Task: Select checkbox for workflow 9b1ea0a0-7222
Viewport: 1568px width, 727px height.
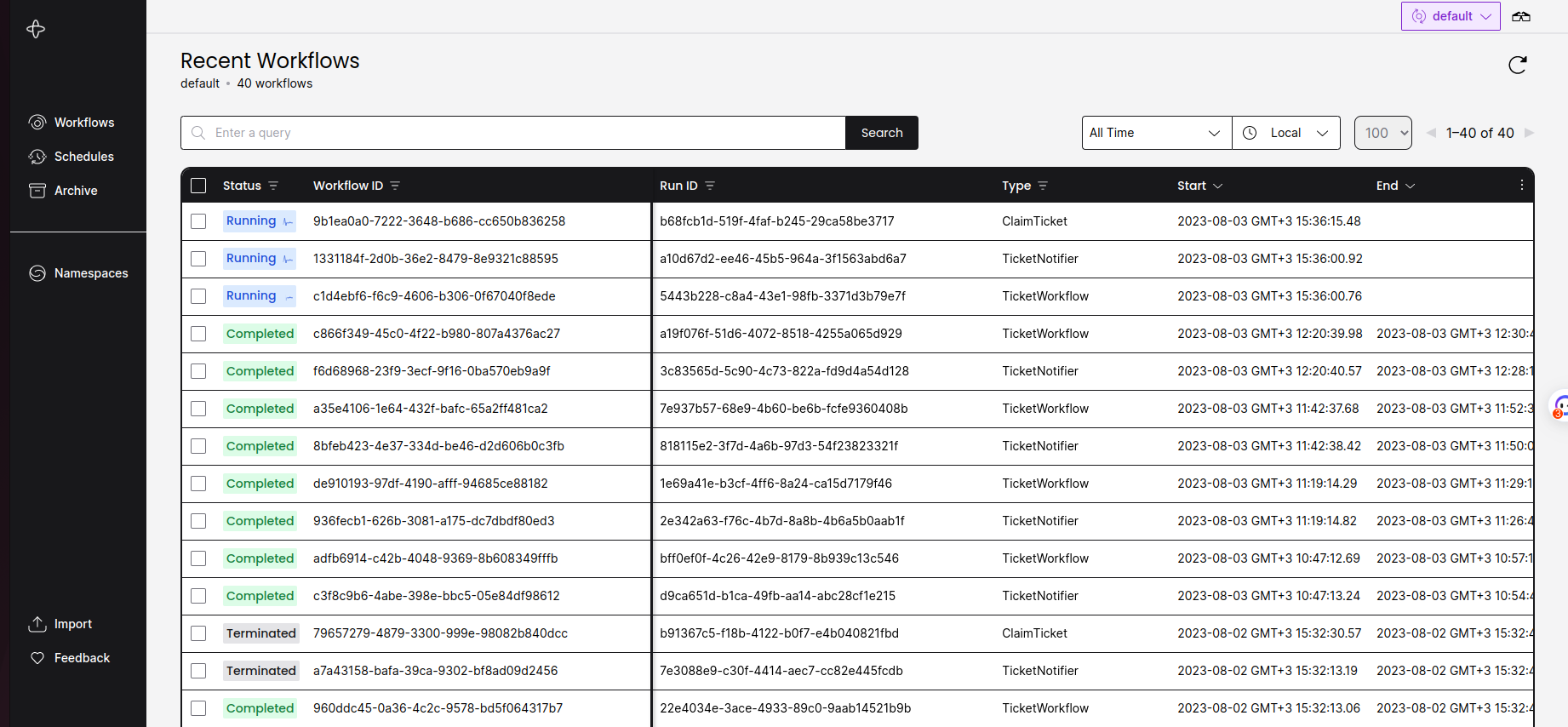Action: coord(198,221)
